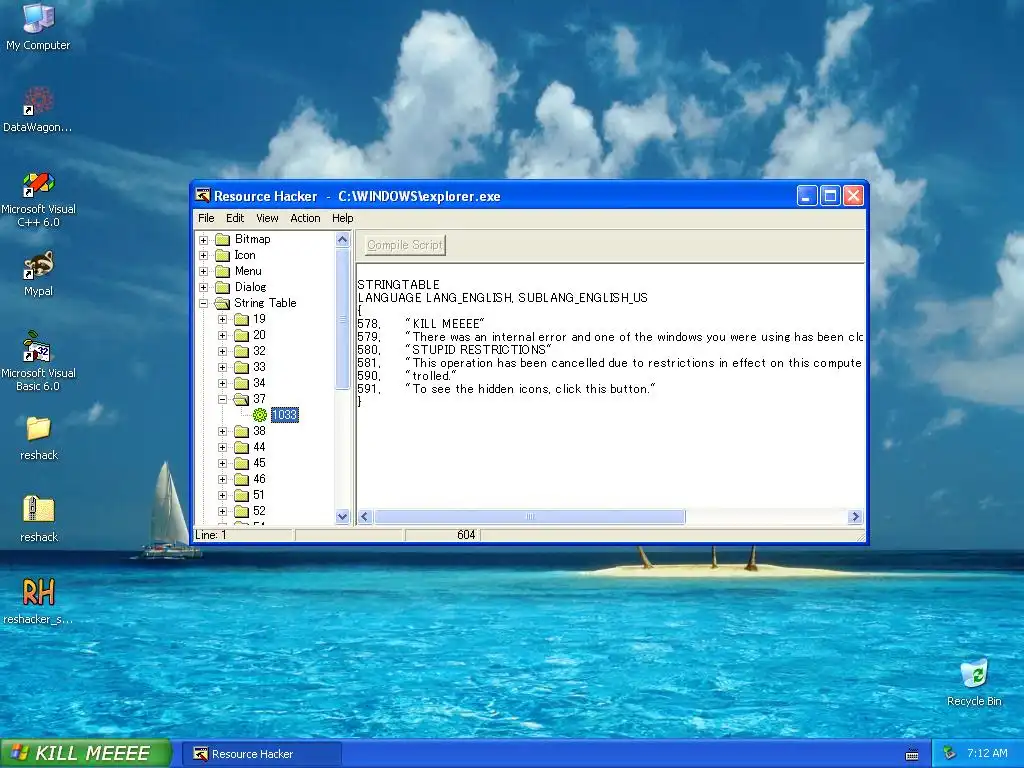Click the green gear icon beside 1033
1024x768 pixels.
point(260,415)
